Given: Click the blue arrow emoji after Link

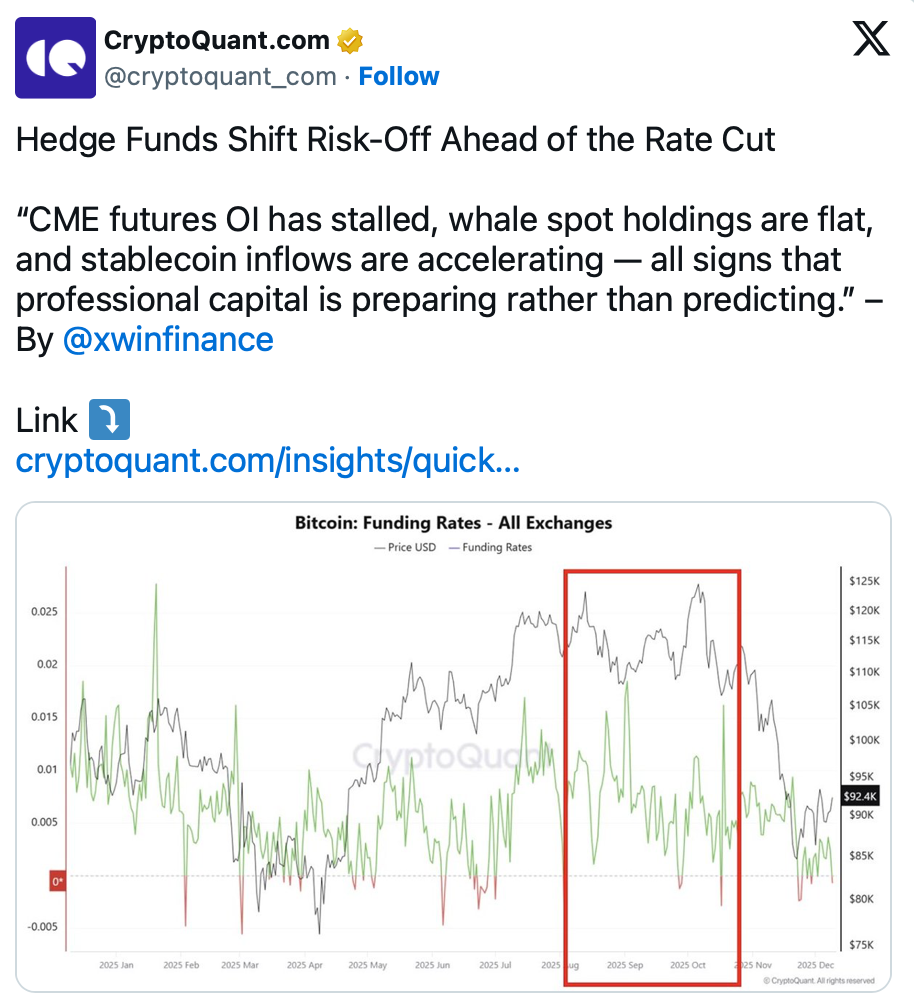Looking at the screenshot, I should coord(109,420).
